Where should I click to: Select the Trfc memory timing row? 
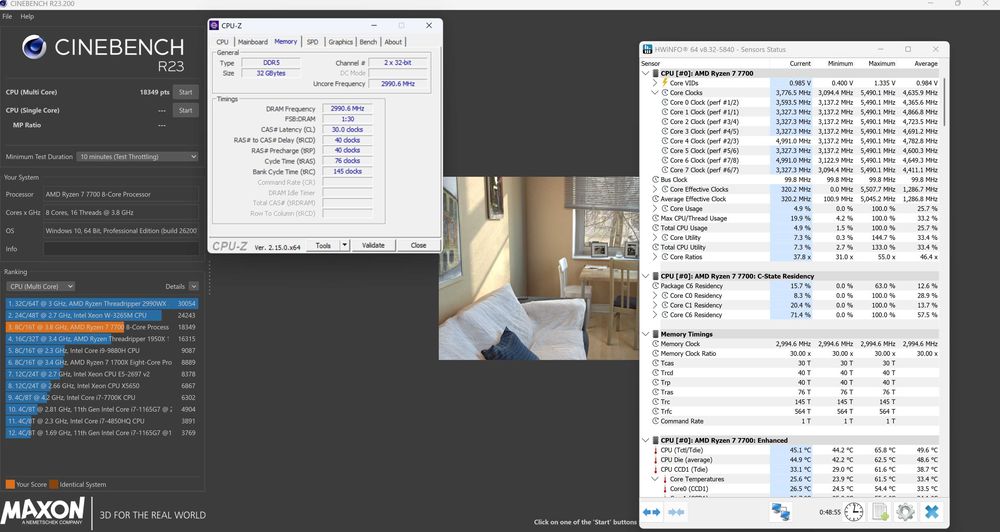791,411
